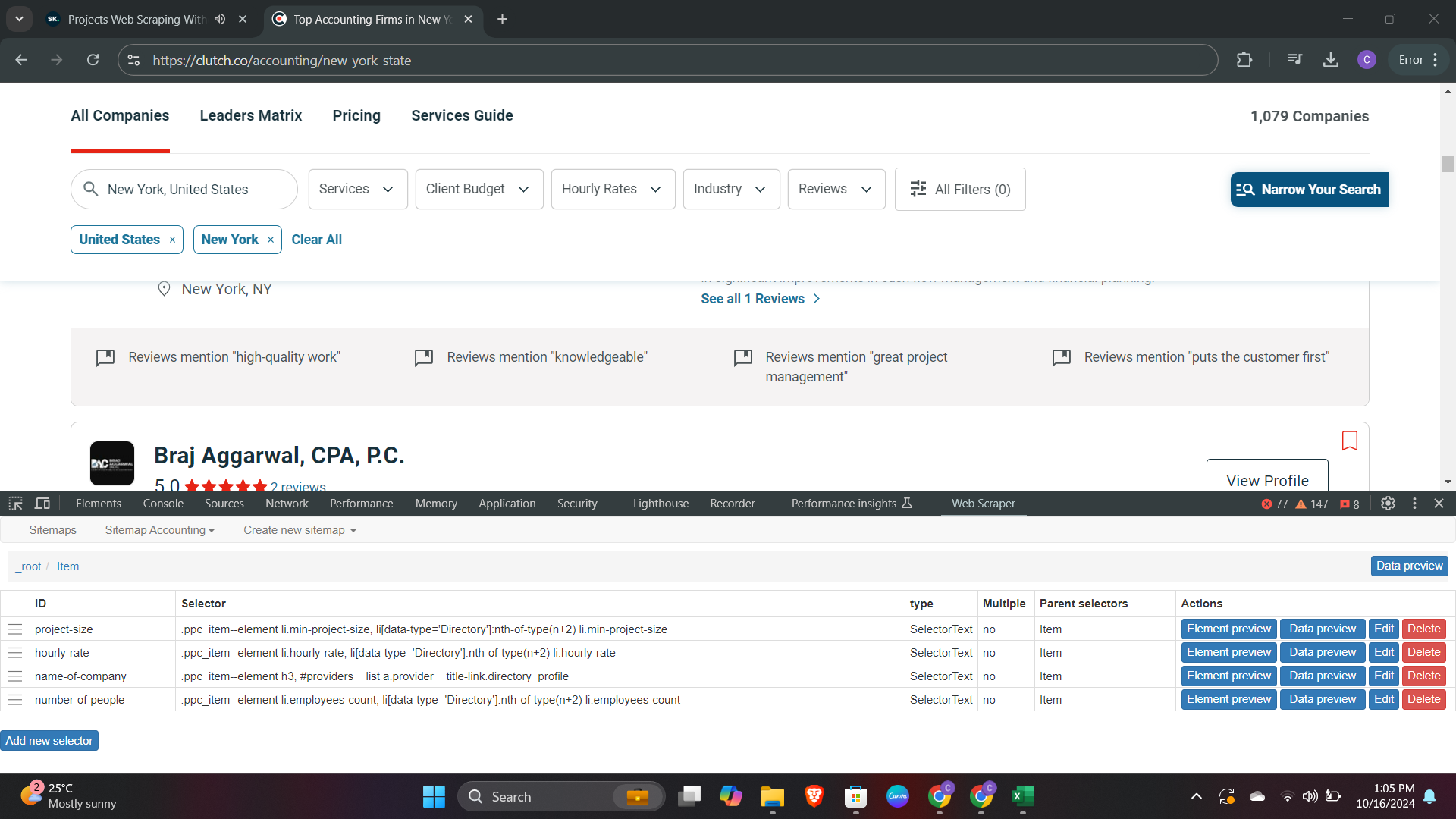Viewport: 1456px width, 819px height.
Task: Click the 77 errors indicator in DevTools
Action: [1275, 504]
